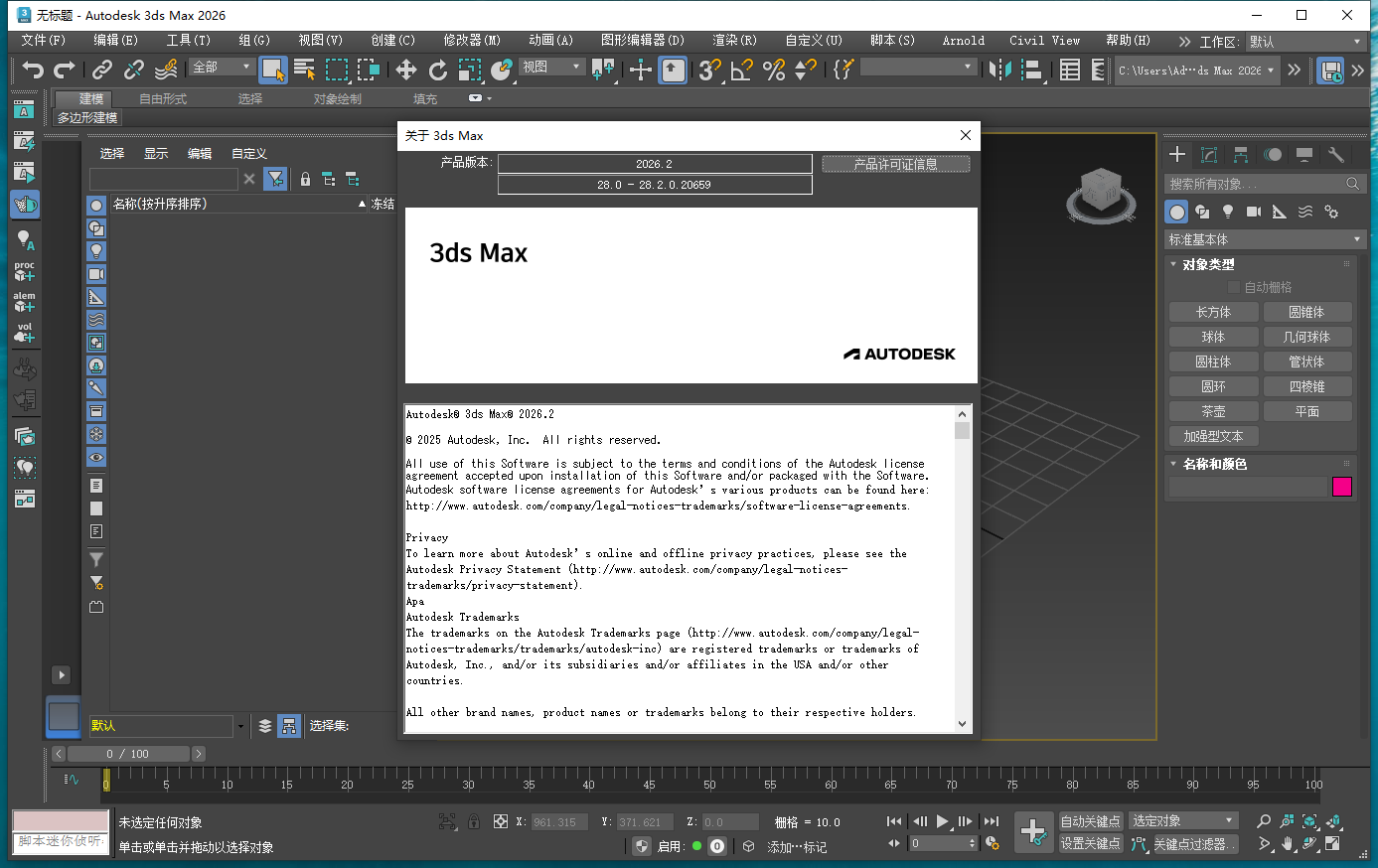Open the 渲染(R) menu
Viewport: 1378px width, 868px height.
point(734,41)
